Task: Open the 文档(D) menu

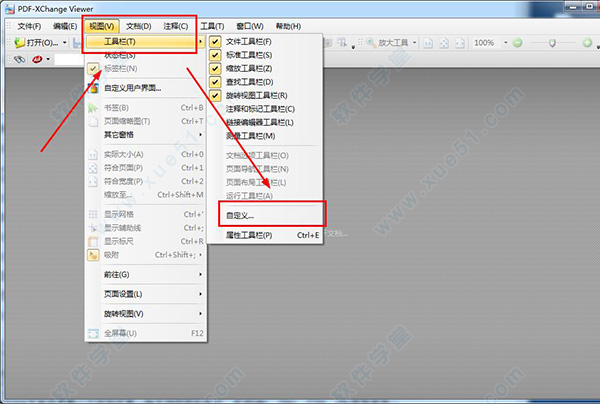Action: (139, 26)
